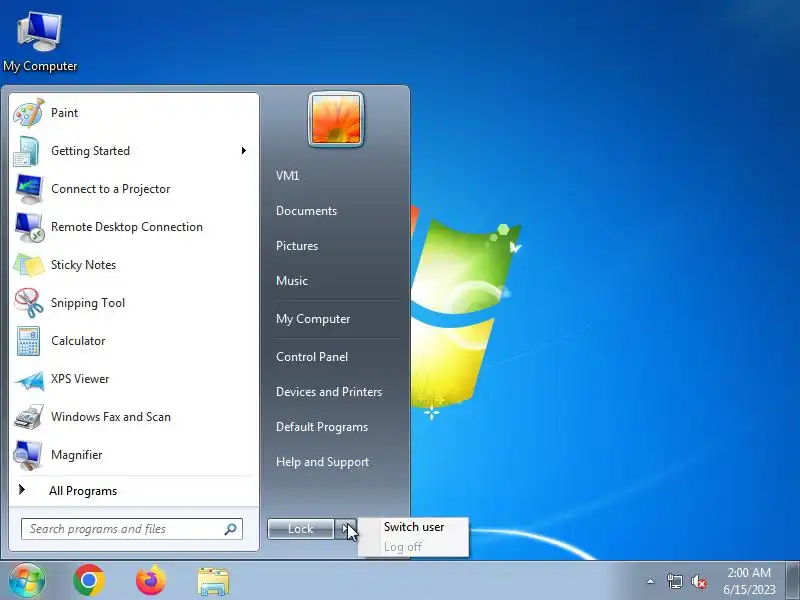
Task: Click the user account flower picture
Action: click(336, 119)
